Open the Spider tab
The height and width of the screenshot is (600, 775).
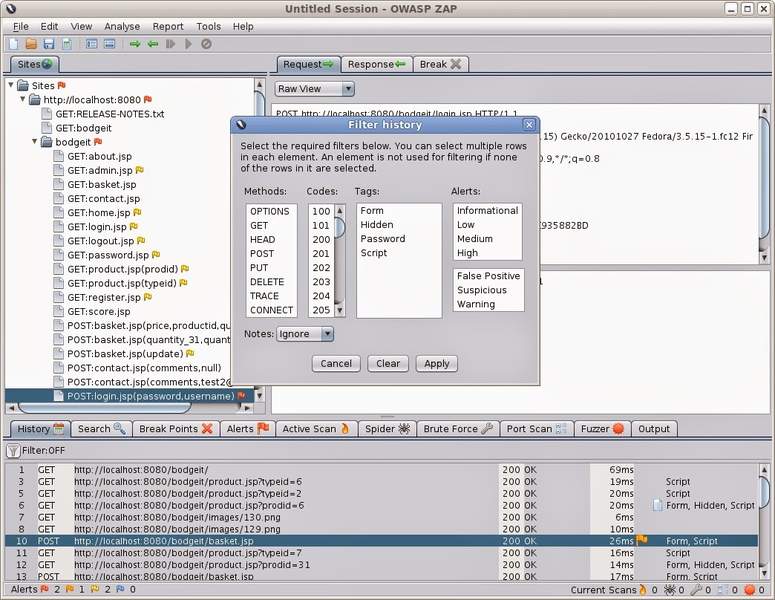pos(388,429)
